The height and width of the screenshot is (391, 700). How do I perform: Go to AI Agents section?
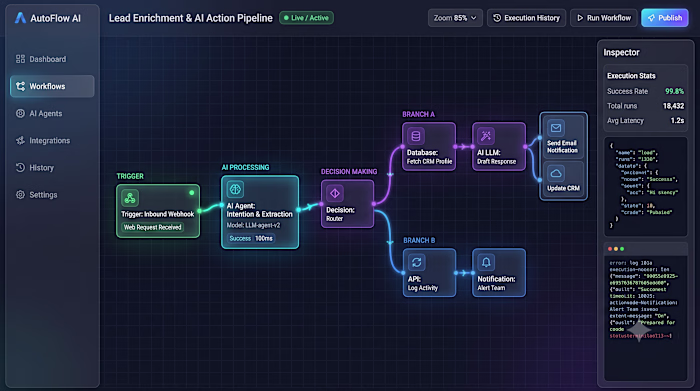coord(52,113)
